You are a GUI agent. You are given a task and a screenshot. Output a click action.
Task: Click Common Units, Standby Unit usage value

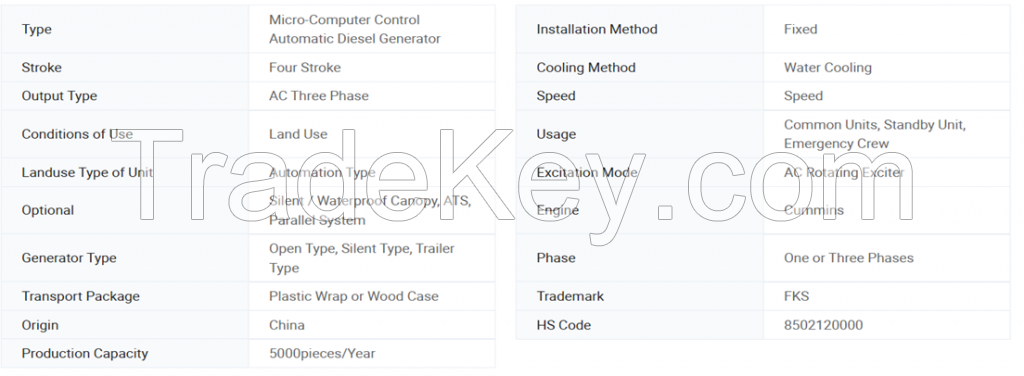[x=874, y=134]
